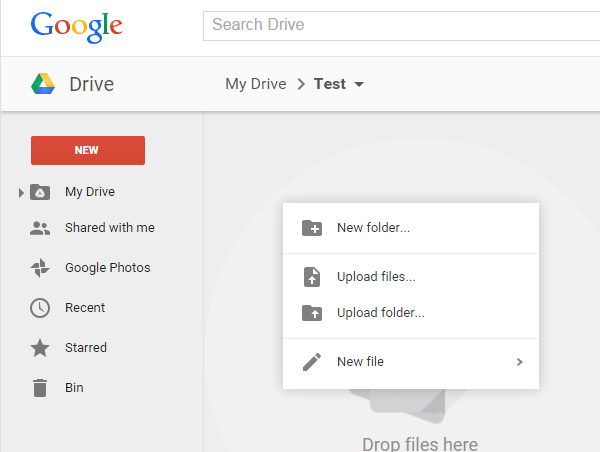The height and width of the screenshot is (452, 600).
Task: Click the My Drive folder icon in sidebar
Action: (x=40, y=192)
